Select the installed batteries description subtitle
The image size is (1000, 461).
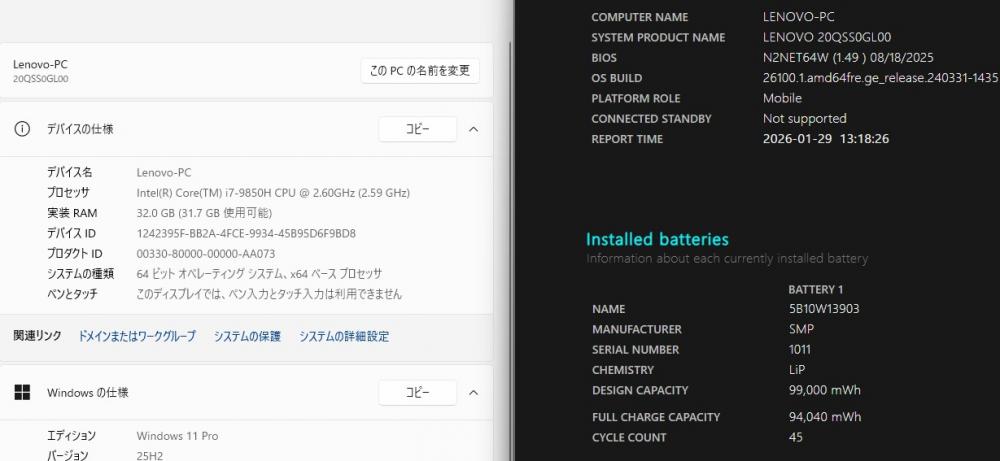pos(727,259)
